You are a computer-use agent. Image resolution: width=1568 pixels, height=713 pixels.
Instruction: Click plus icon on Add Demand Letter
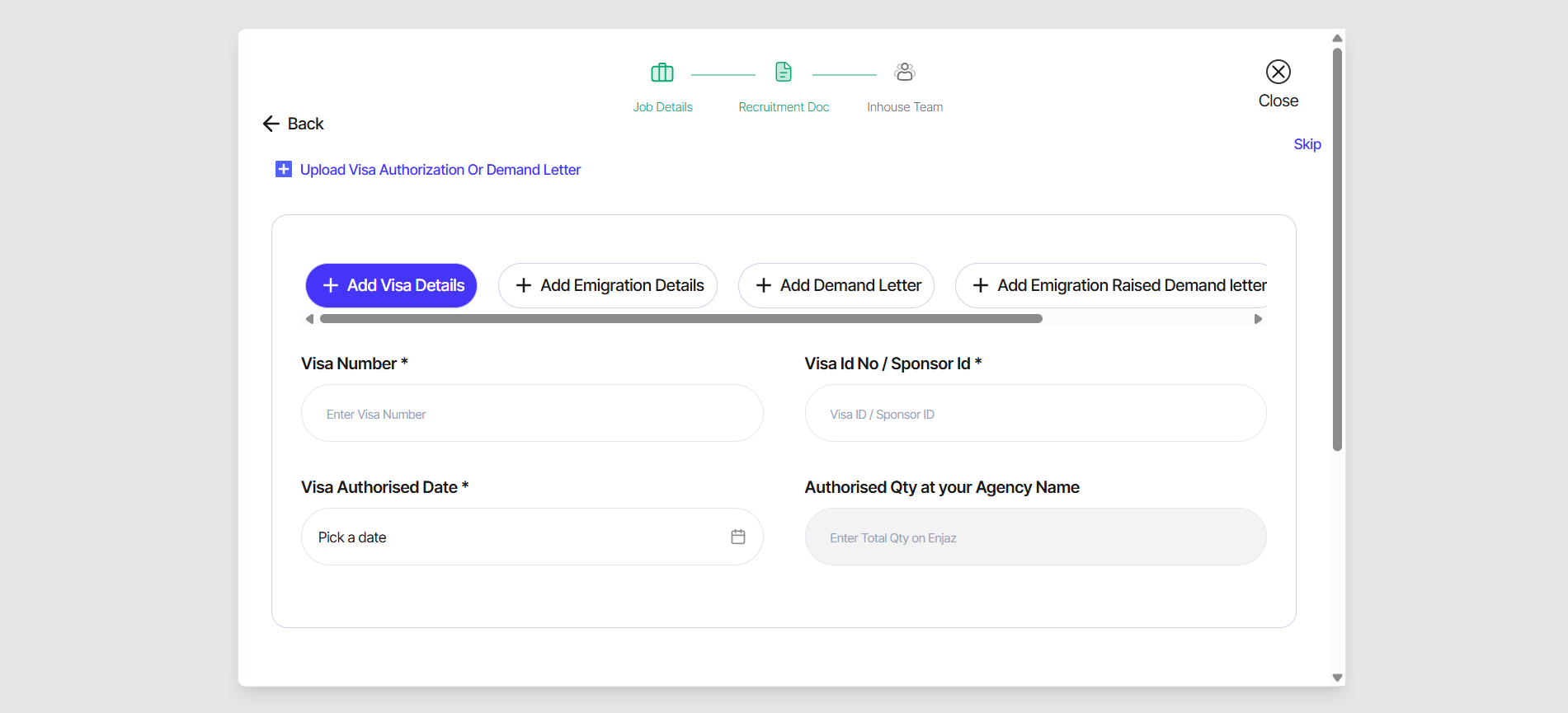764,286
